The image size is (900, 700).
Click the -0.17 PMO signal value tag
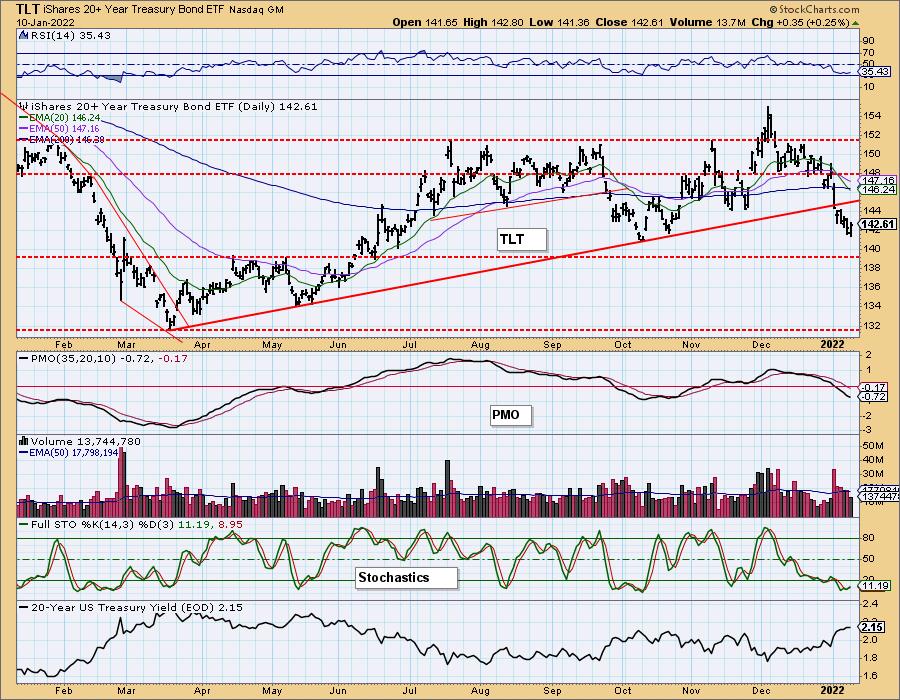[874, 387]
